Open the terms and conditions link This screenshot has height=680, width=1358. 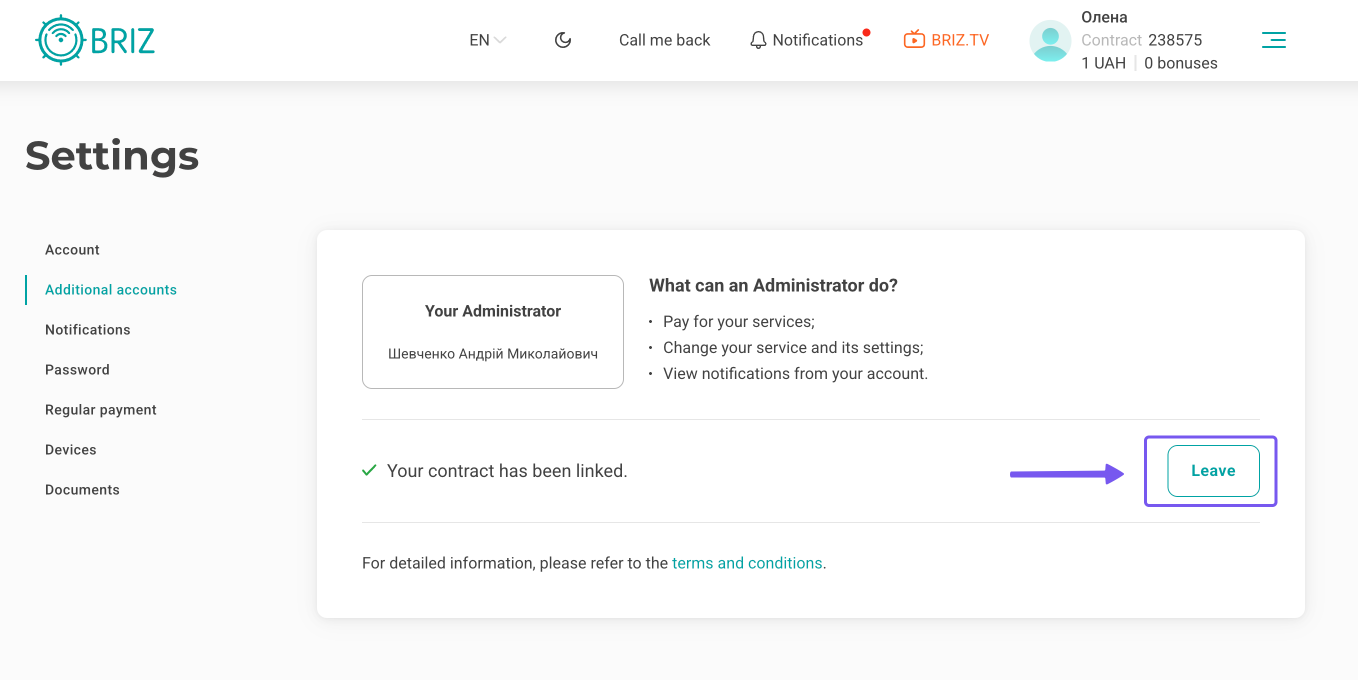(x=747, y=563)
